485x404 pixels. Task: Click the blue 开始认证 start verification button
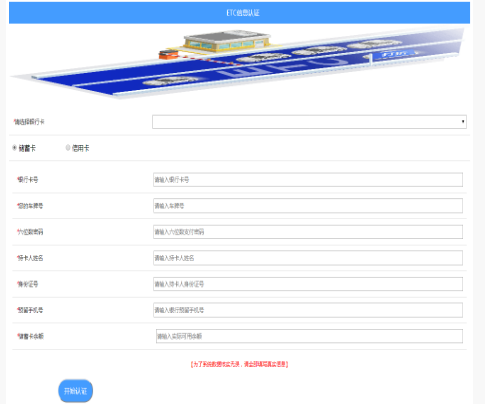pyautogui.click(x=76, y=391)
